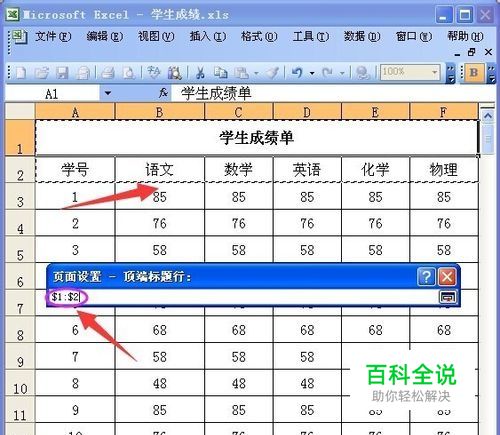Click the Open file icon
The height and width of the screenshot is (435, 500).
42,73
